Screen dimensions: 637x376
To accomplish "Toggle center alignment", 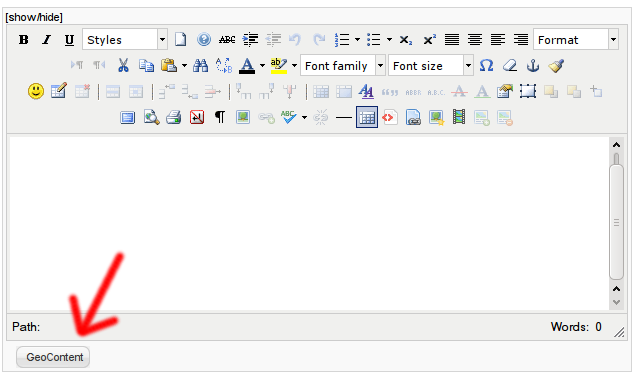I will click(474, 40).
